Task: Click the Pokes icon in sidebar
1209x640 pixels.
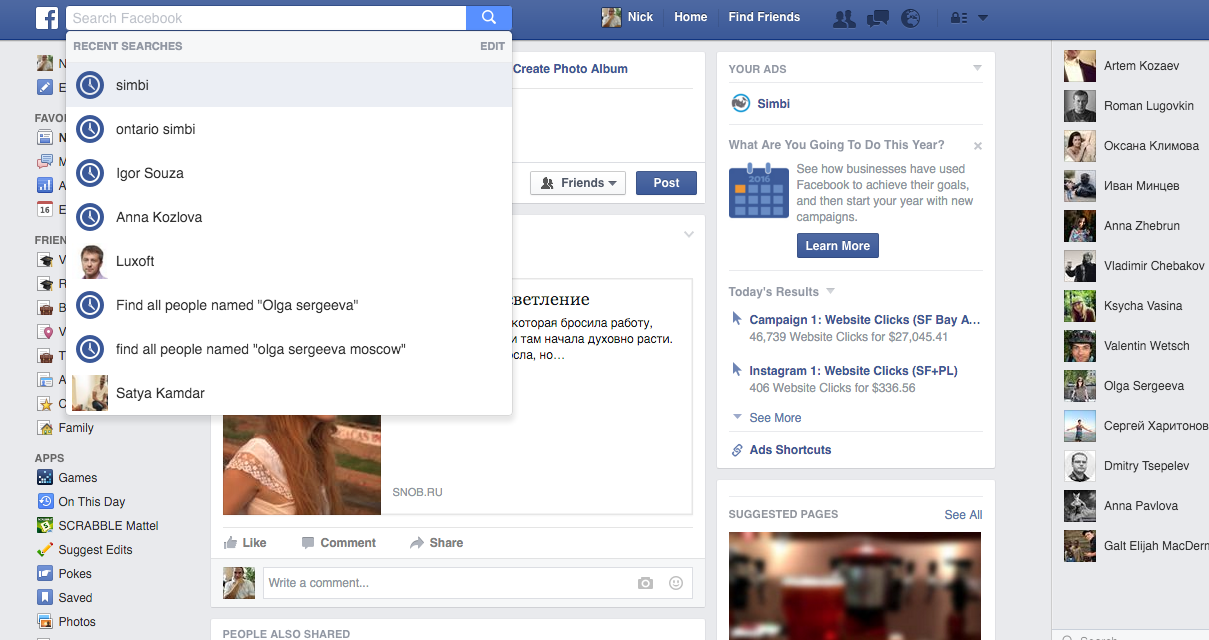Action: point(45,574)
